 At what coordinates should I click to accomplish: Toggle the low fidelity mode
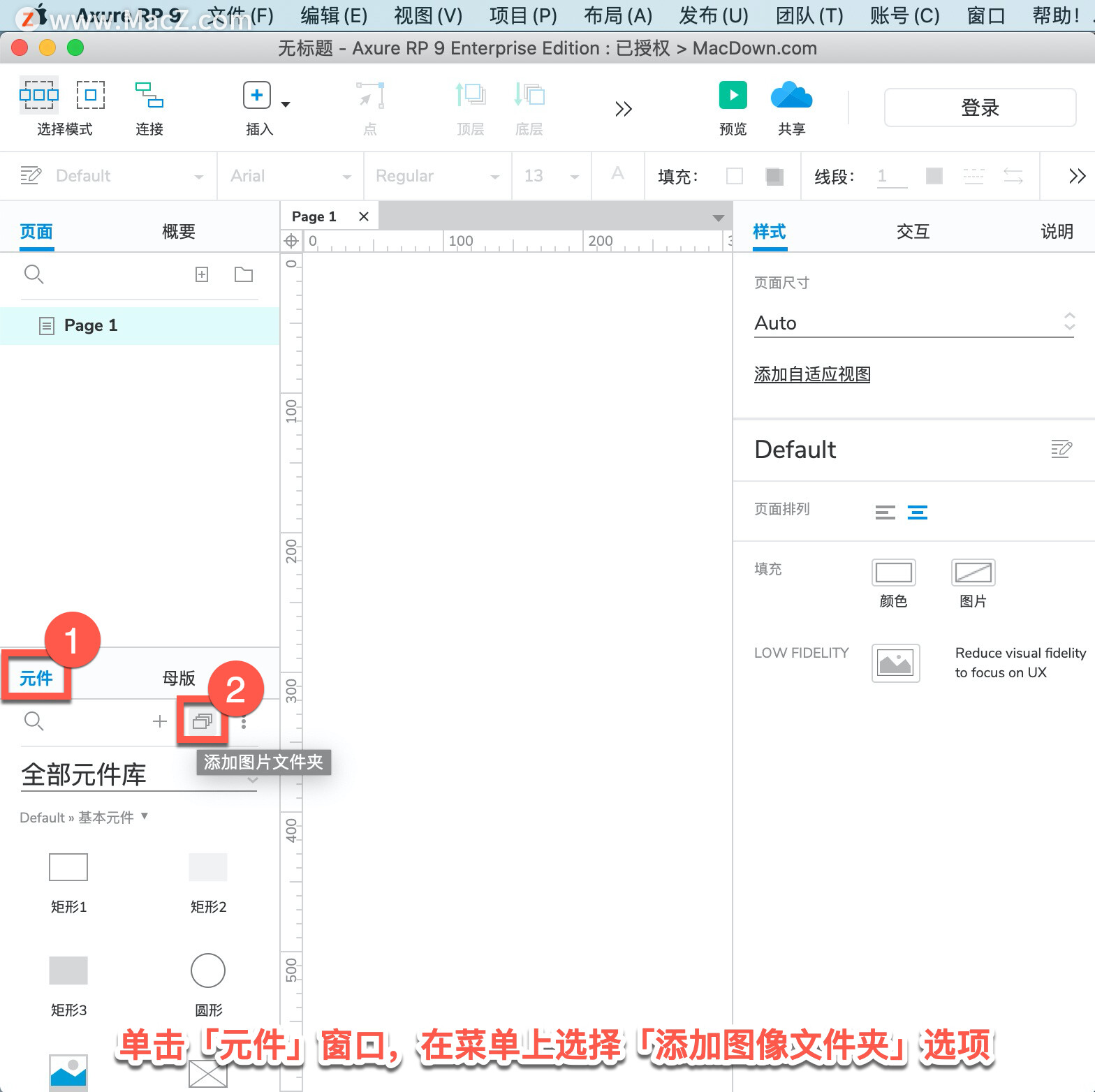coord(896,663)
